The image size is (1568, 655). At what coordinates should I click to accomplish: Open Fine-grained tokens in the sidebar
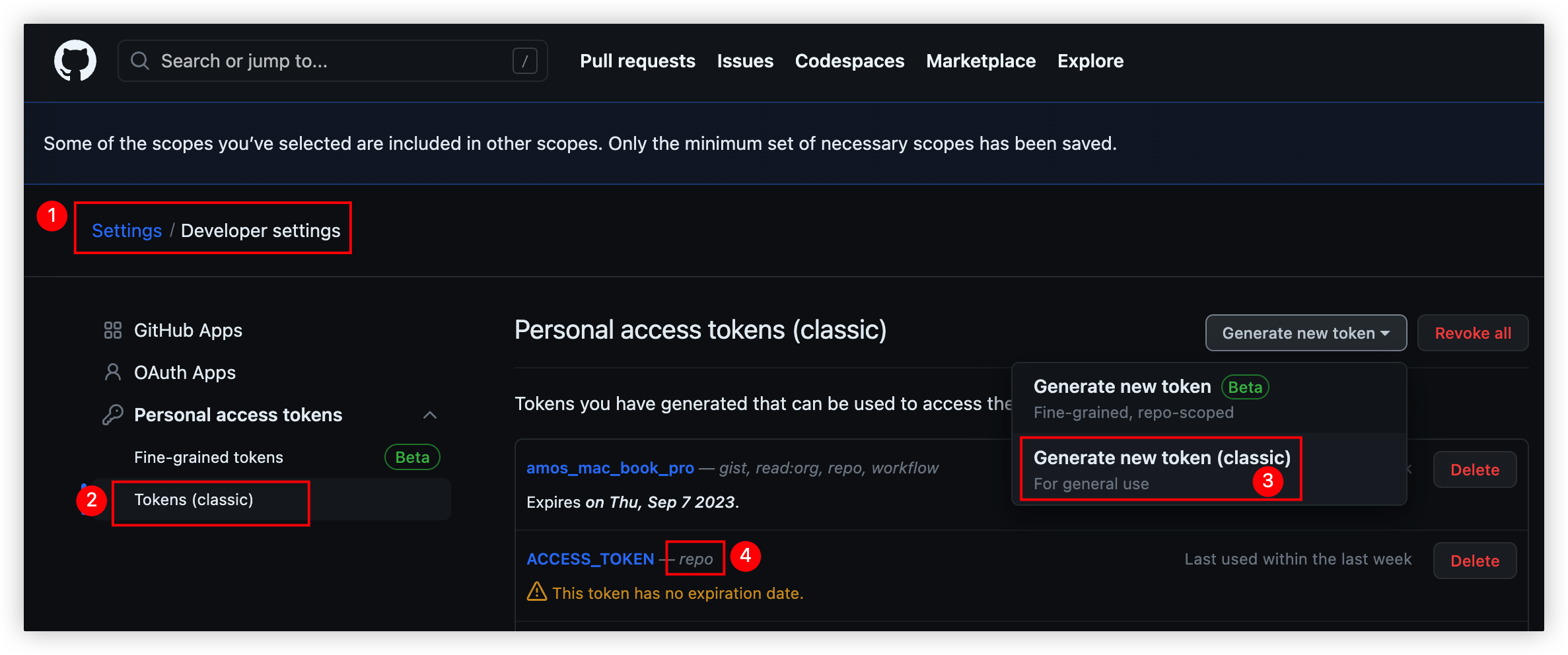[x=208, y=458]
